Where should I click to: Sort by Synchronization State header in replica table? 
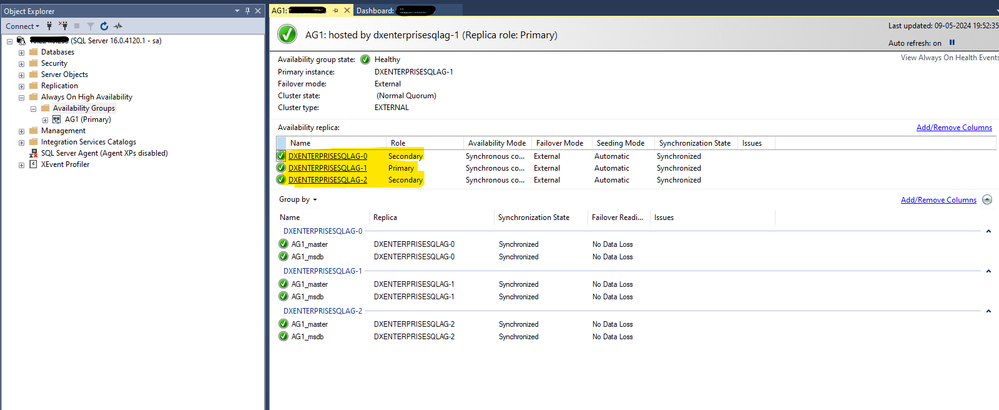pyautogui.click(x=695, y=143)
